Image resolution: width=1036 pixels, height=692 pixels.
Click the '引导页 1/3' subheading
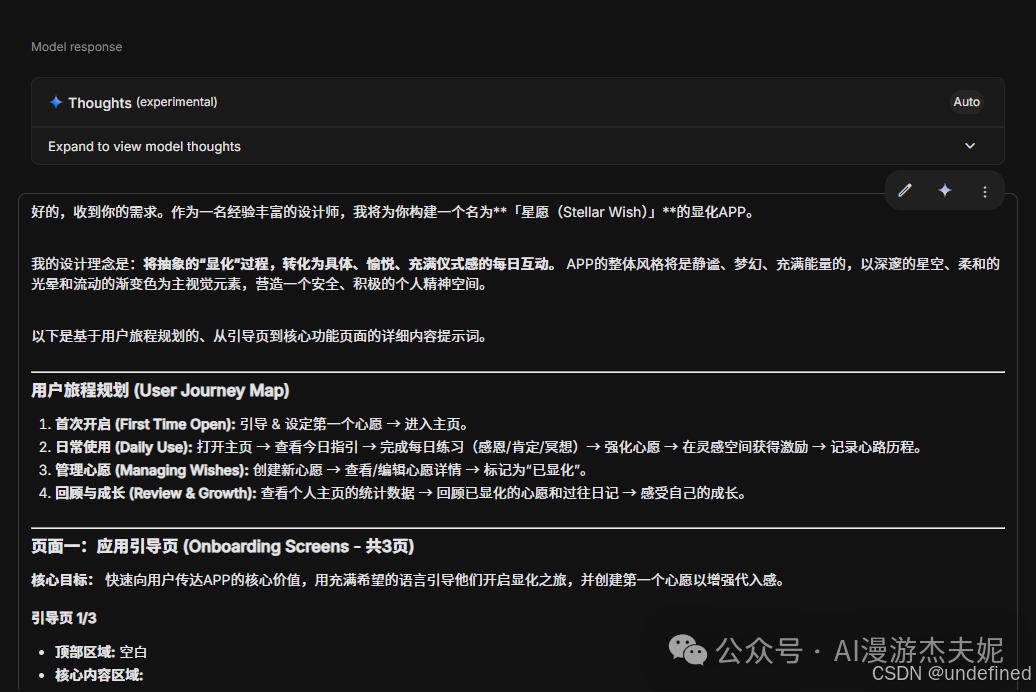tap(64, 618)
